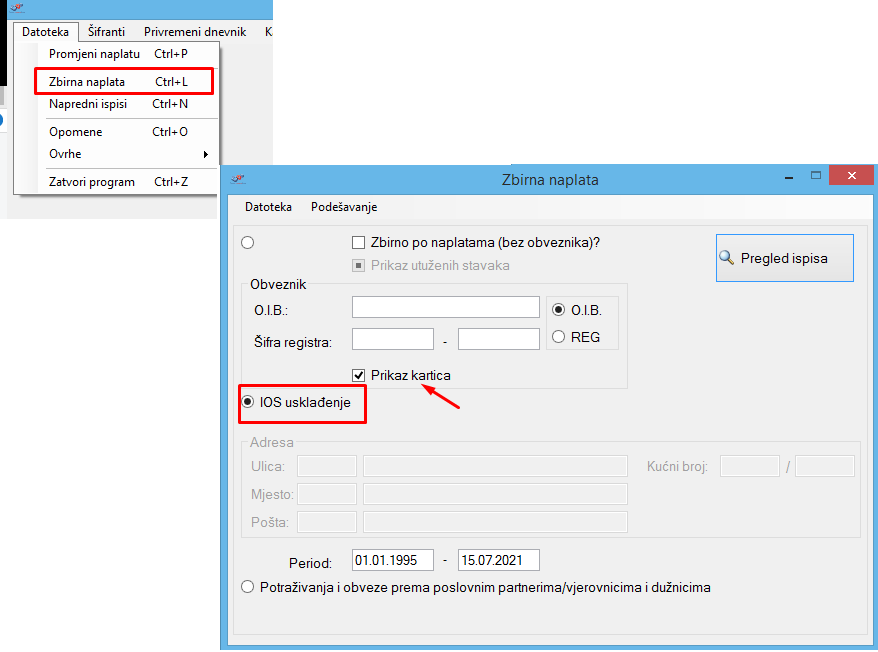Open the Šifranti menu
The height and width of the screenshot is (652, 878).
[106, 32]
